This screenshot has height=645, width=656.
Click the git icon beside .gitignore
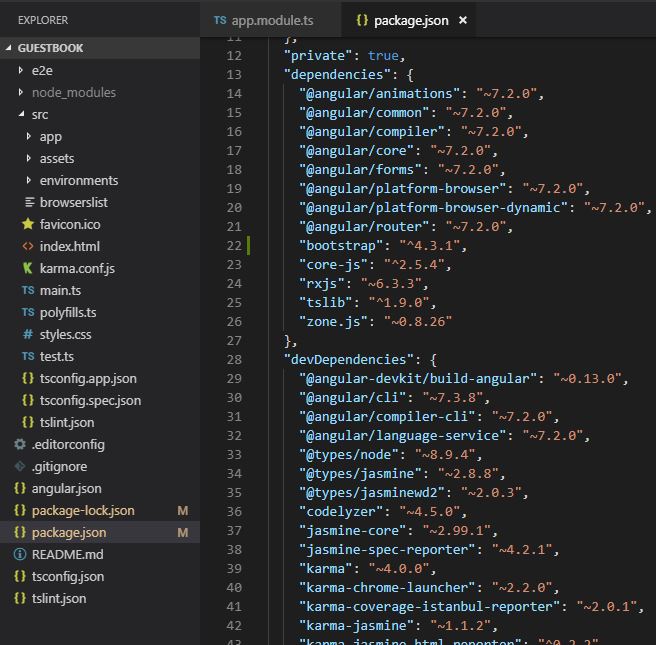tap(20, 466)
